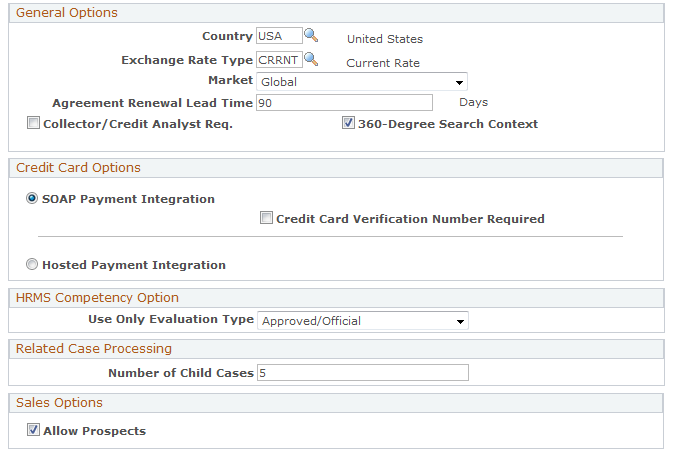678x461 pixels.
Task: Click the Number of Child Cases label
Action: point(181,373)
